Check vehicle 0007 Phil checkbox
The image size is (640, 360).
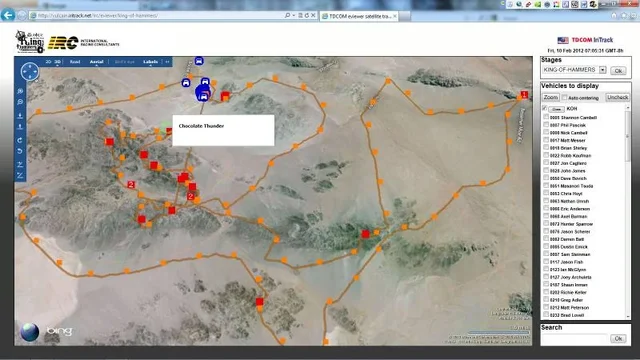tap(546, 125)
